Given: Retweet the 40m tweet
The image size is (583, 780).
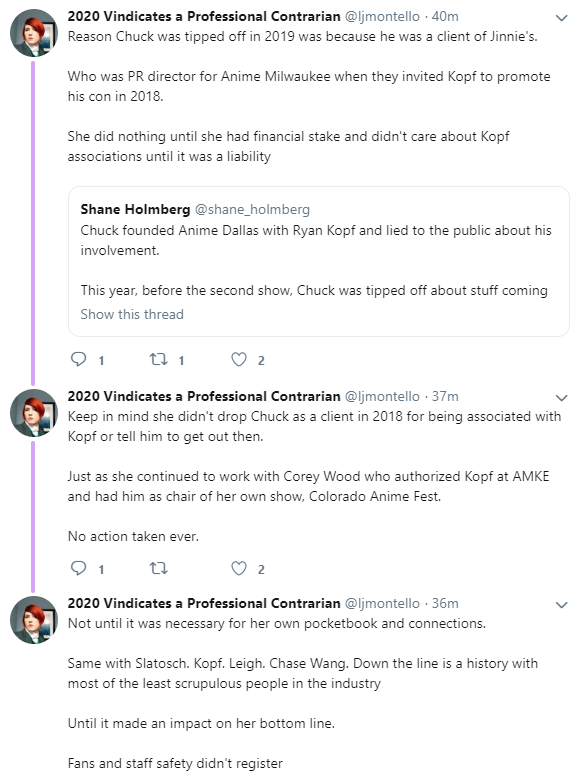Looking at the screenshot, I should pos(159,359).
